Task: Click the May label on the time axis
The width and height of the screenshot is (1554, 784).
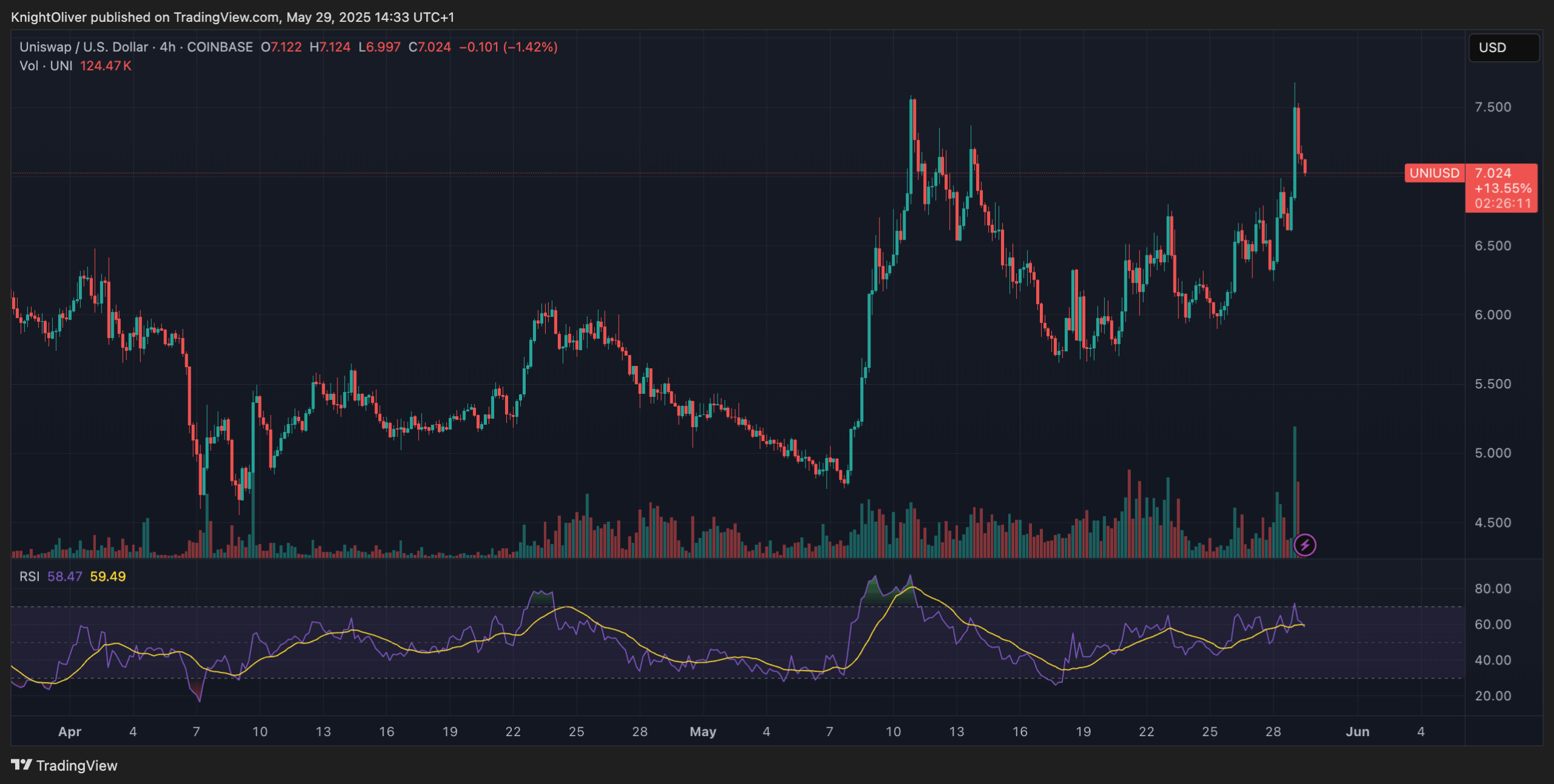Action: tap(703, 732)
